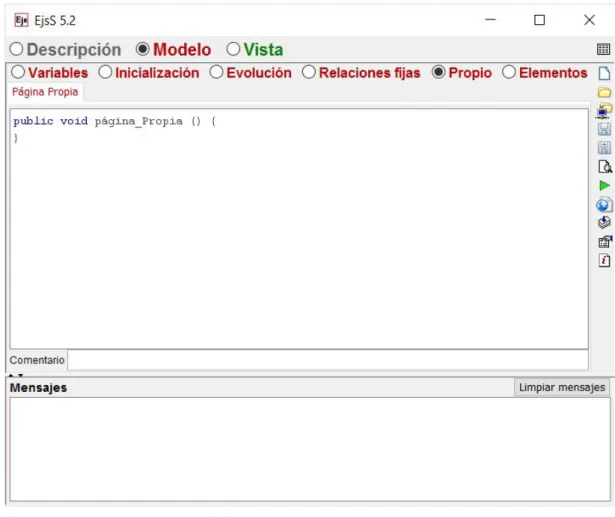Open EjsS options settings icon
The height and width of the screenshot is (517, 615).
tap(604, 242)
